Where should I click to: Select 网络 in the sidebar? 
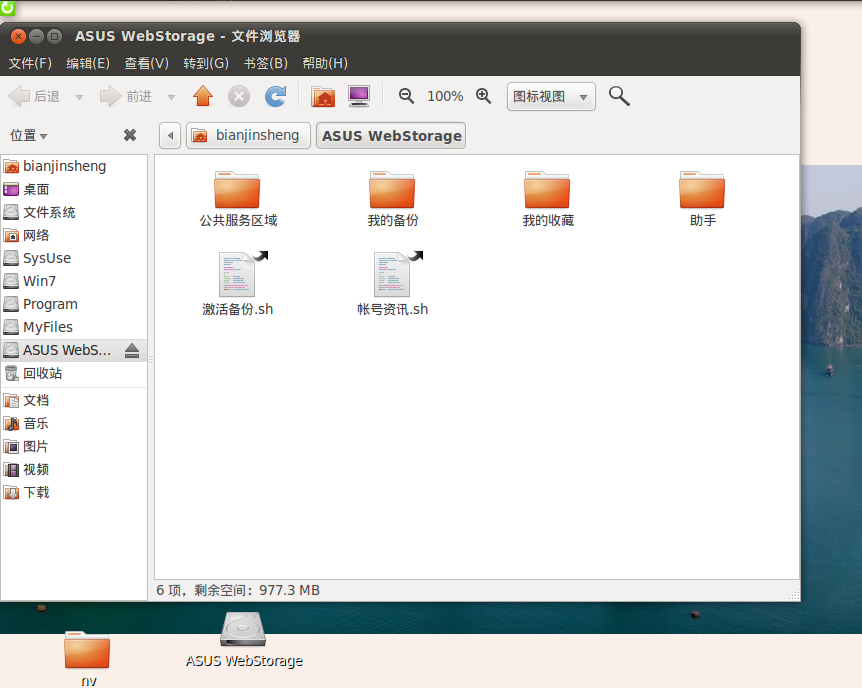pyautogui.click(x=74, y=235)
